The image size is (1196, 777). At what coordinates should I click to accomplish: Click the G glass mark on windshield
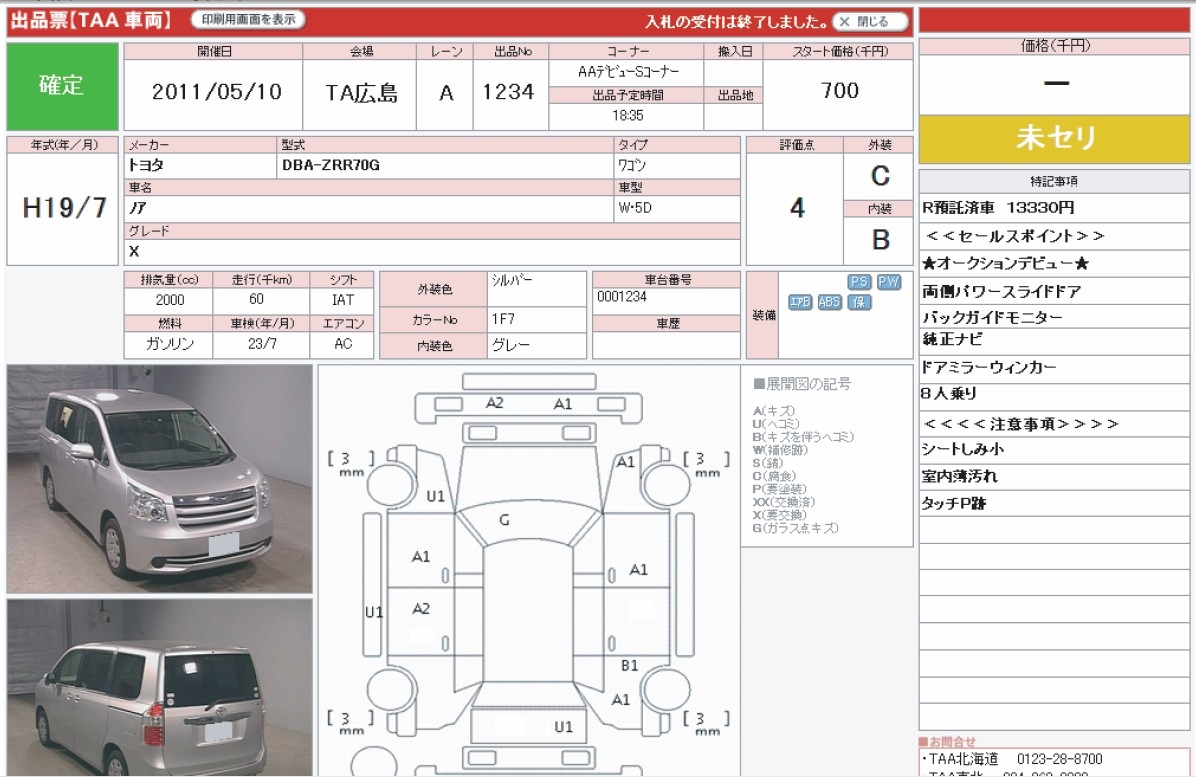pos(504,520)
